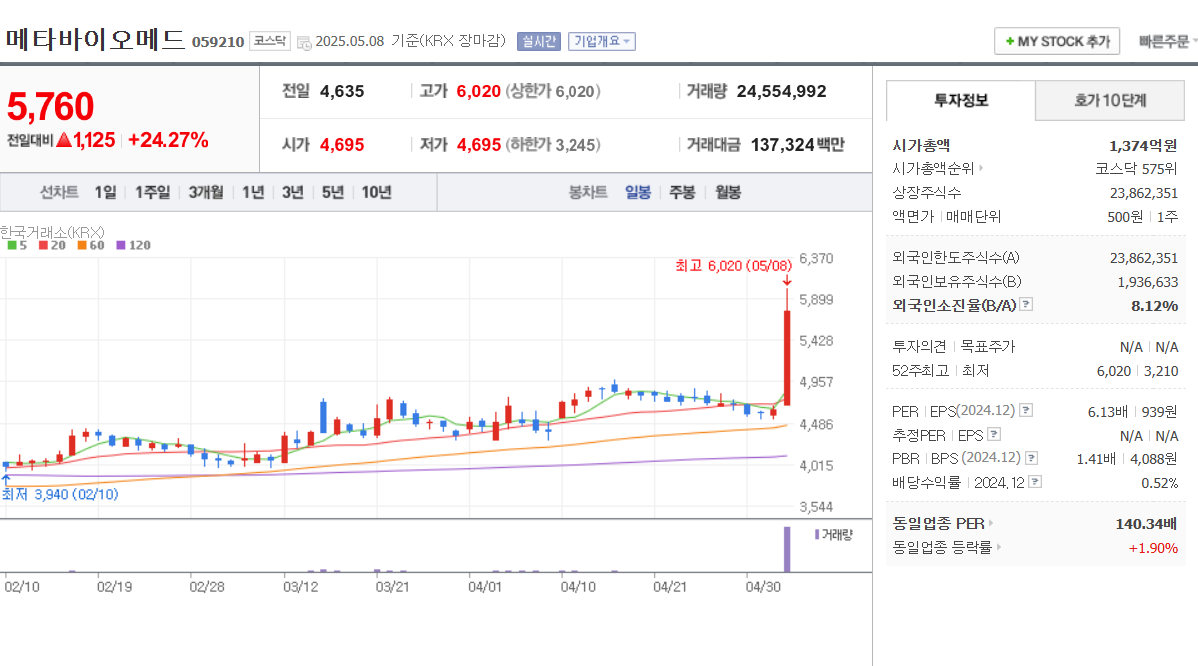Select the 1년 line chart period
This screenshot has height=666, width=1198.
(253, 192)
